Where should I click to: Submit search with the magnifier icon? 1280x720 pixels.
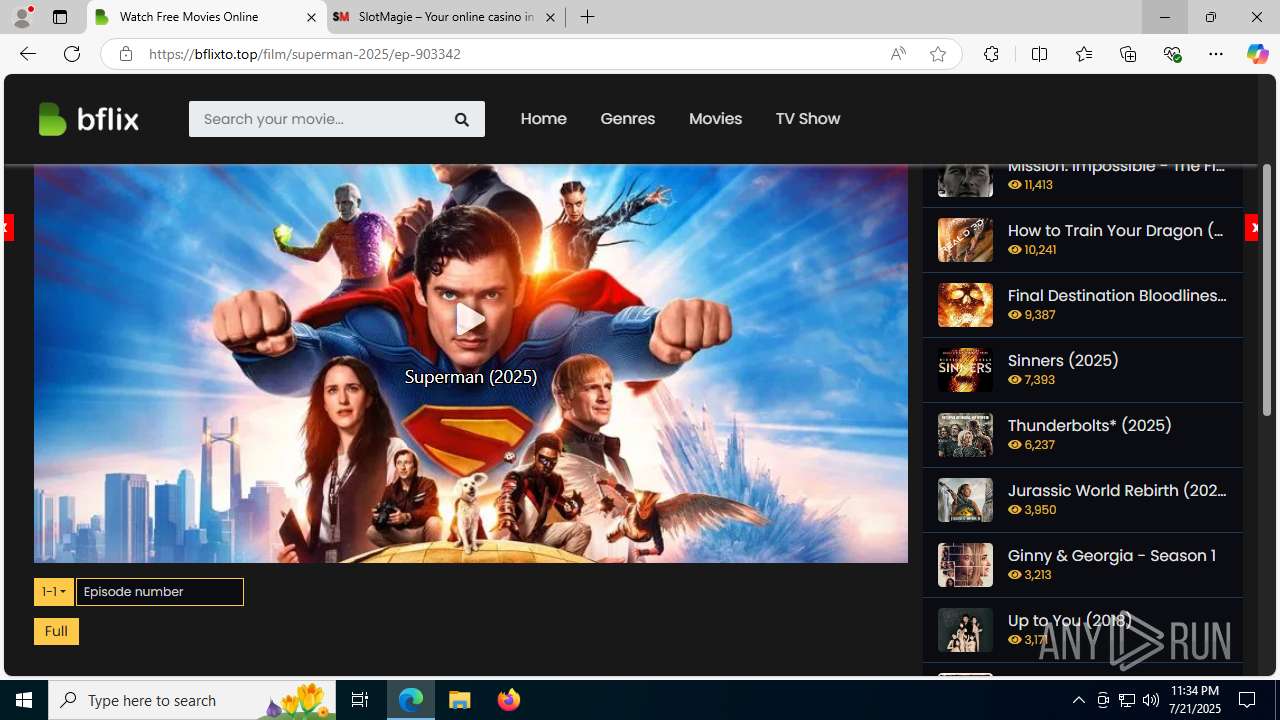[x=461, y=119]
